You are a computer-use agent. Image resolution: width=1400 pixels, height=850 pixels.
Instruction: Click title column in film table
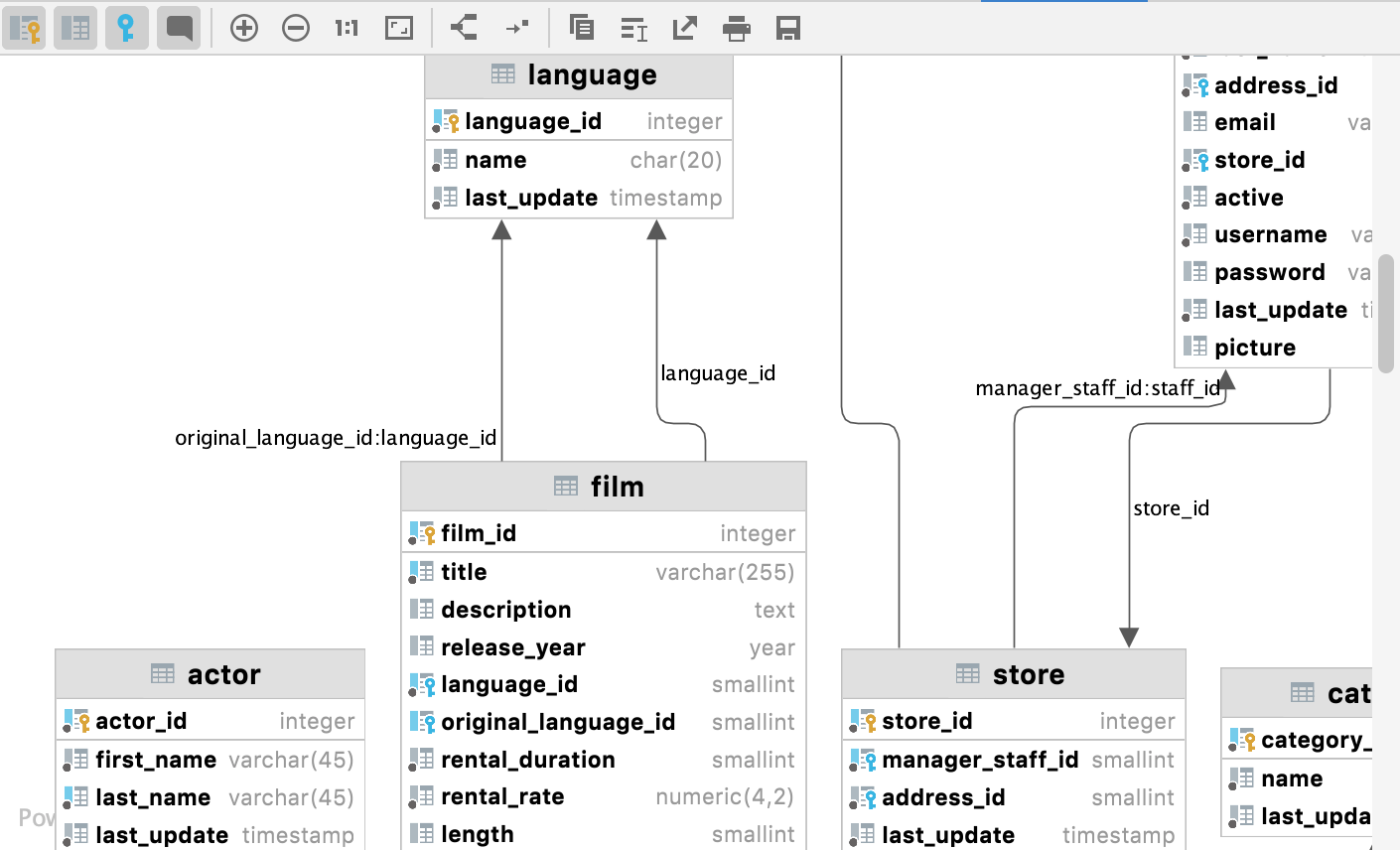[x=604, y=572]
